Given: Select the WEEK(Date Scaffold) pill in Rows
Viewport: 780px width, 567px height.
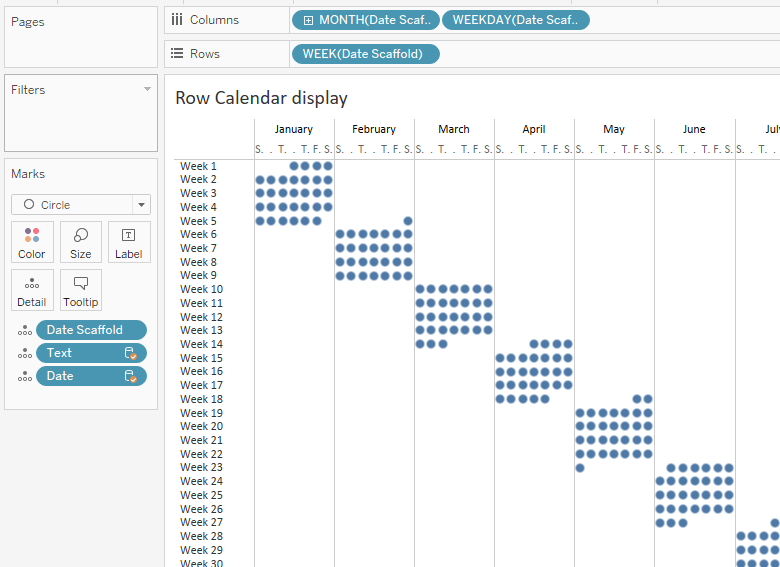Looking at the screenshot, I should 364,54.
